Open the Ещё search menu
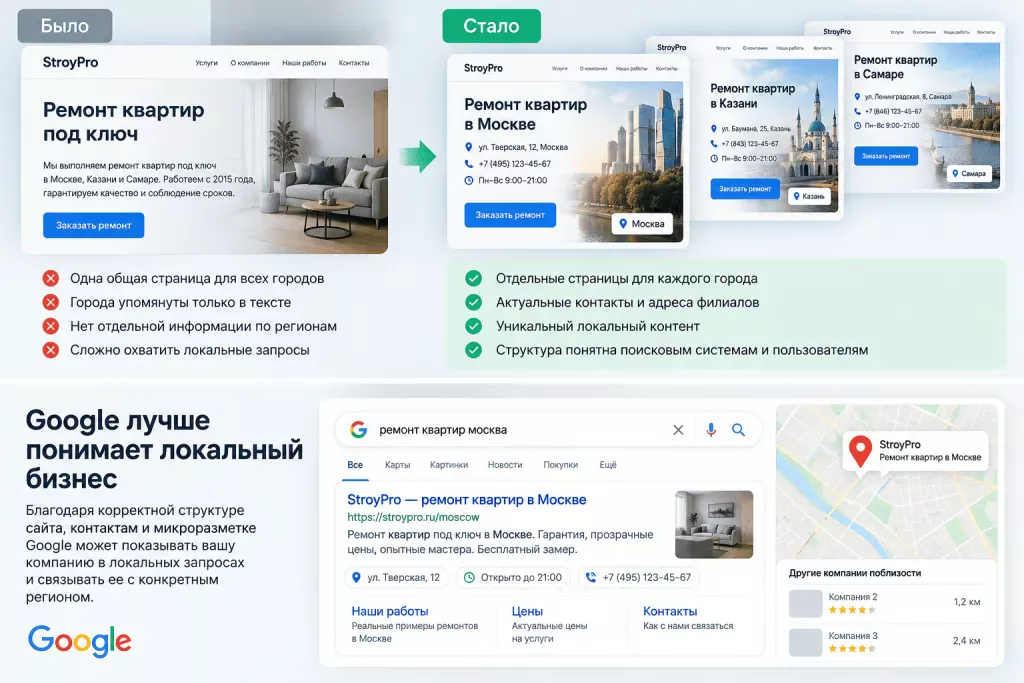Image resolution: width=1024 pixels, height=683 pixels. (x=608, y=465)
